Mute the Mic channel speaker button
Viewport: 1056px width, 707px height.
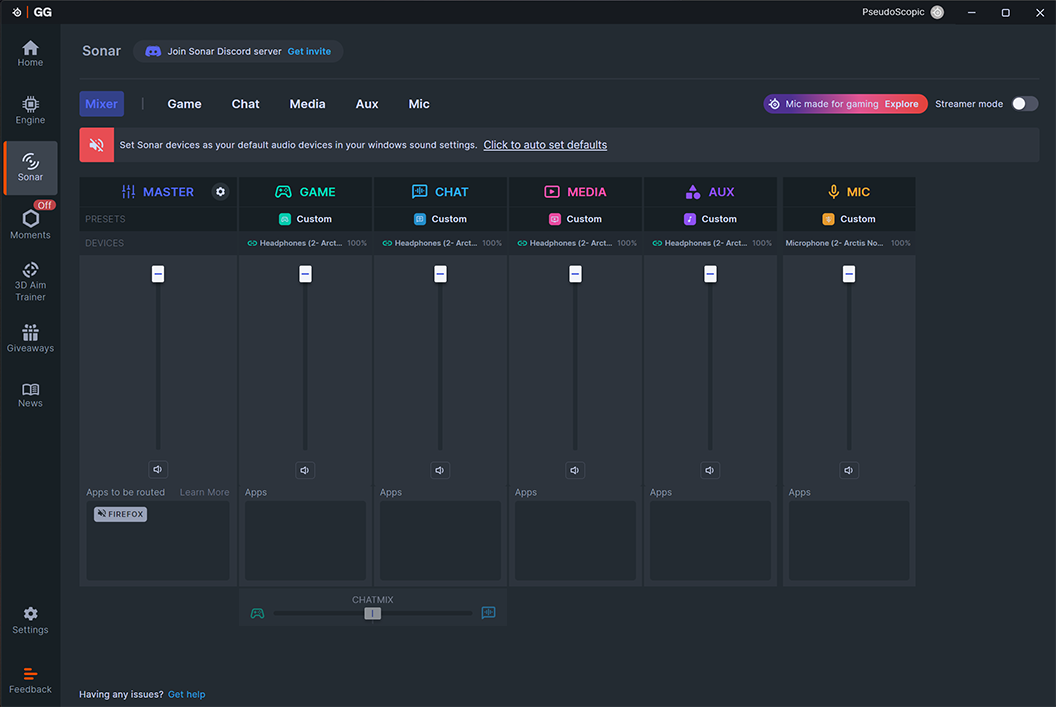click(x=849, y=470)
